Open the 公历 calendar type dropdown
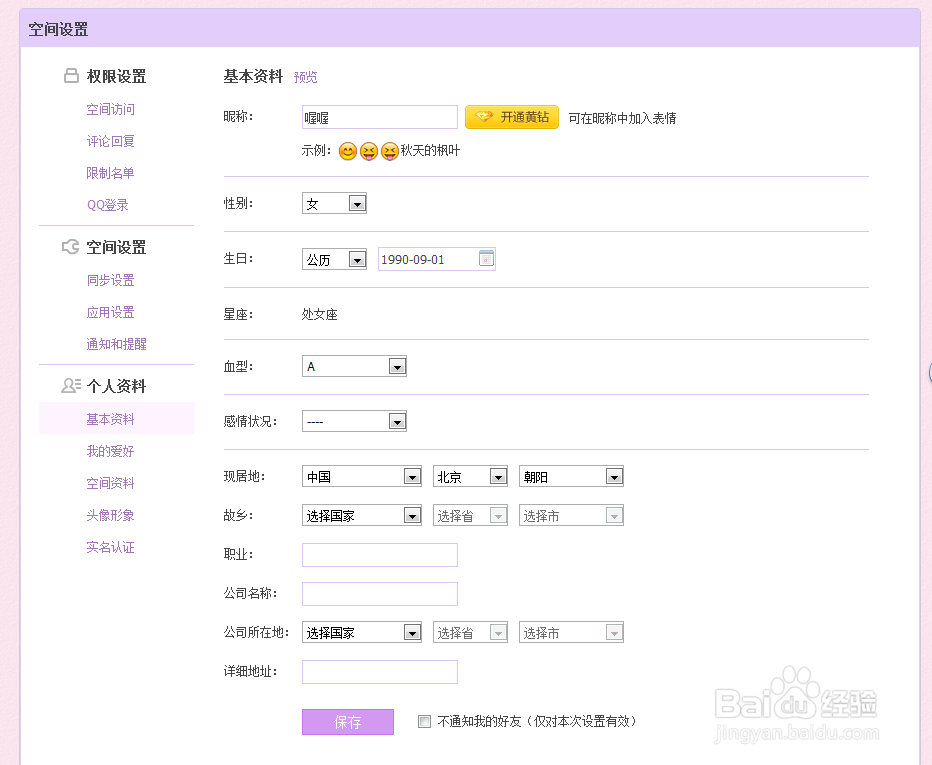The width and height of the screenshot is (932, 765). tap(334, 259)
